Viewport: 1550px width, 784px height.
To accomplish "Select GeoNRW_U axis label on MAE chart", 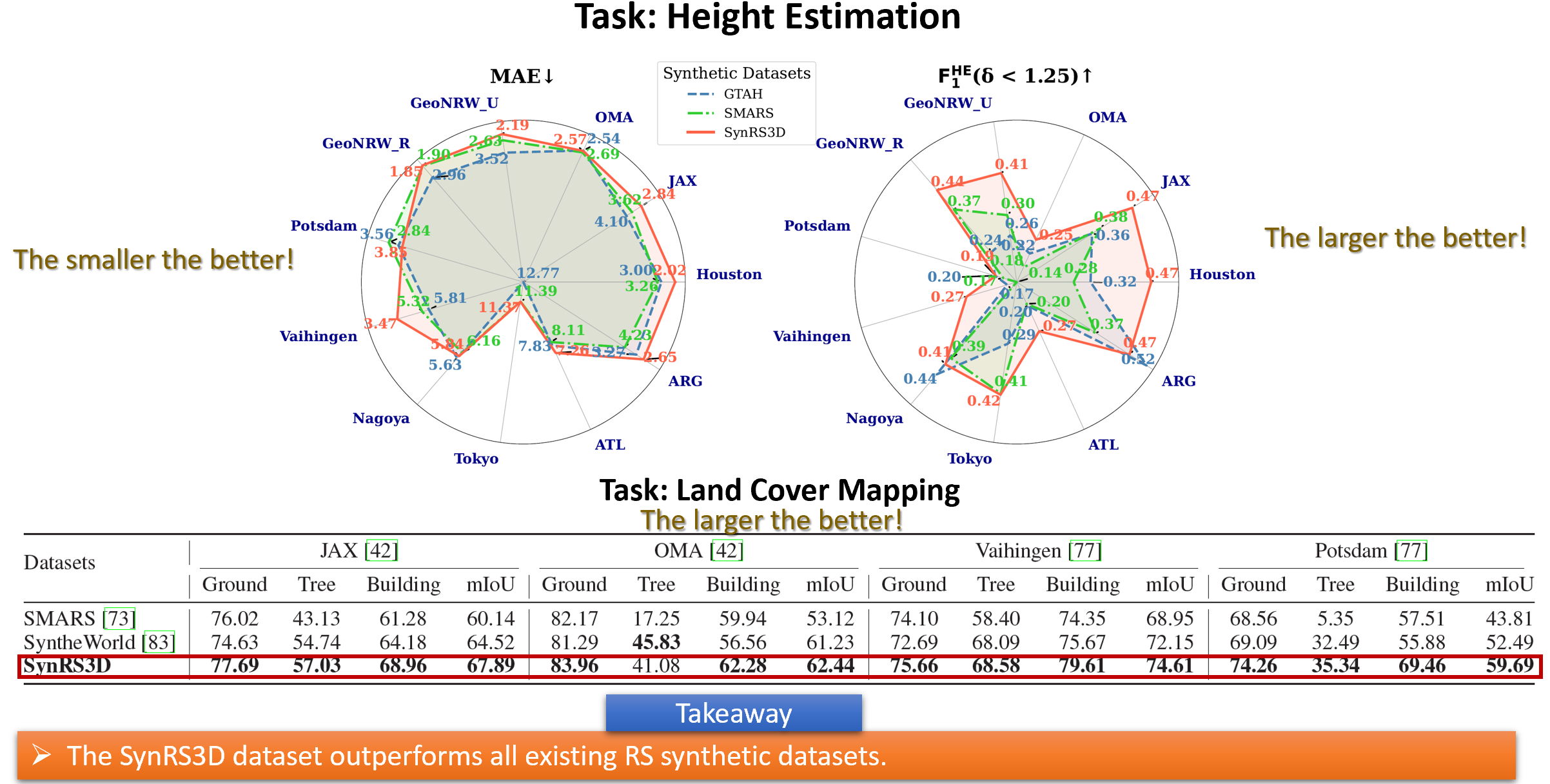I will click(455, 103).
